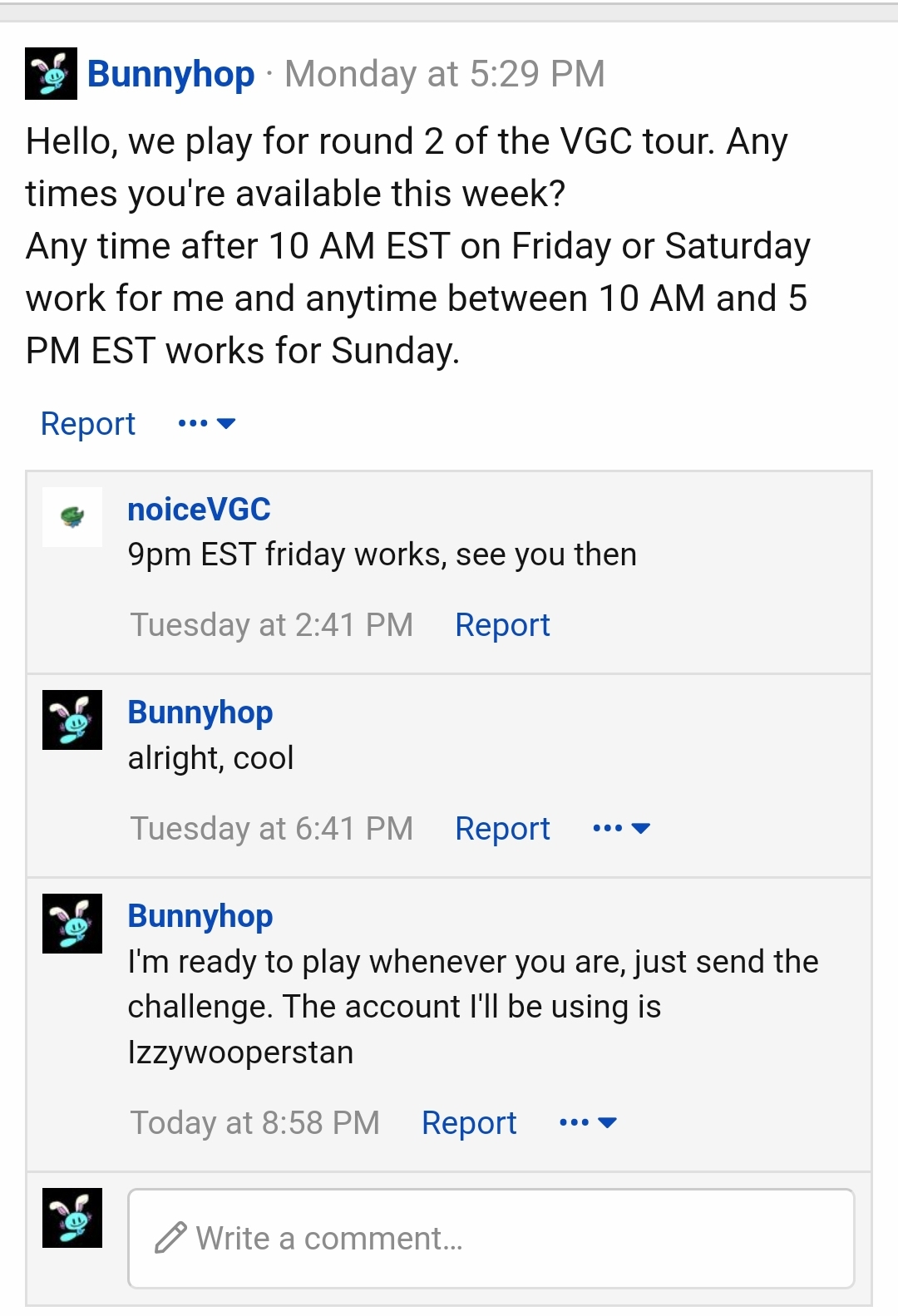Screen dimensions: 898x1316
Task: Open Bunnyhop's avatar on the main post
Action: tap(51, 74)
